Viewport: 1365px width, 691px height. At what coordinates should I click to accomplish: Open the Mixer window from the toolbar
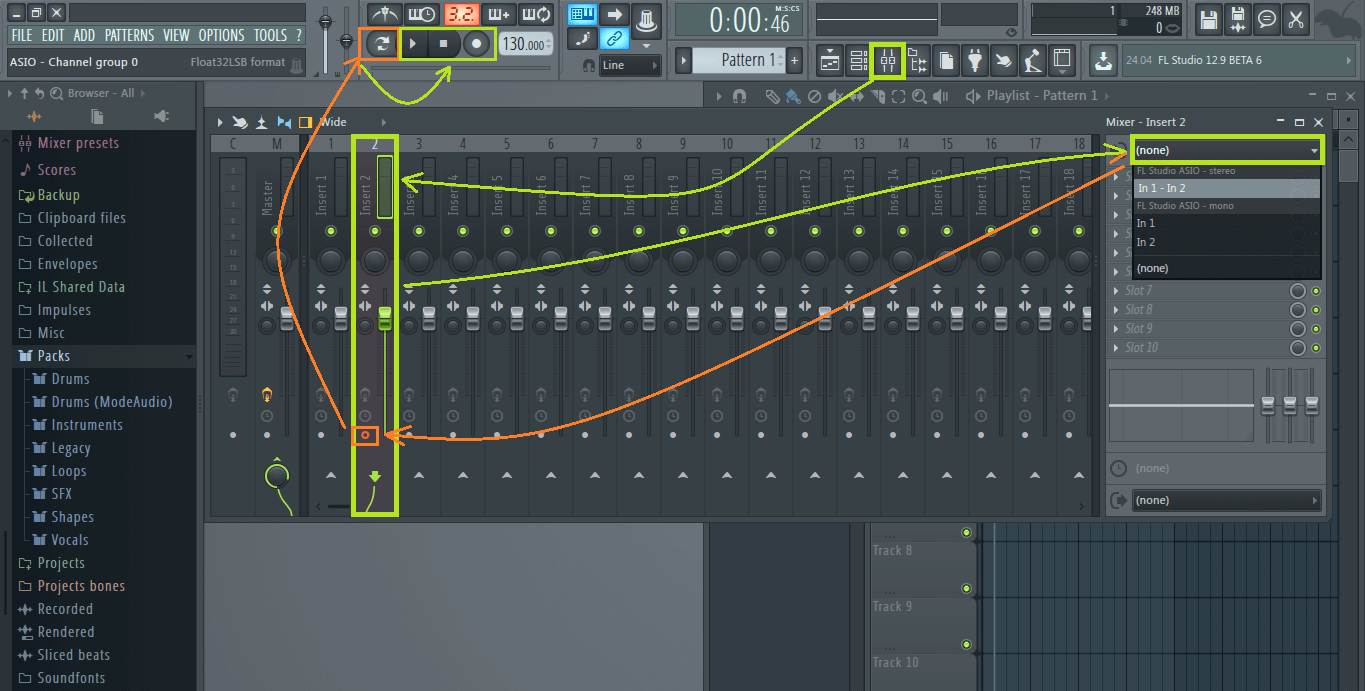point(888,61)
